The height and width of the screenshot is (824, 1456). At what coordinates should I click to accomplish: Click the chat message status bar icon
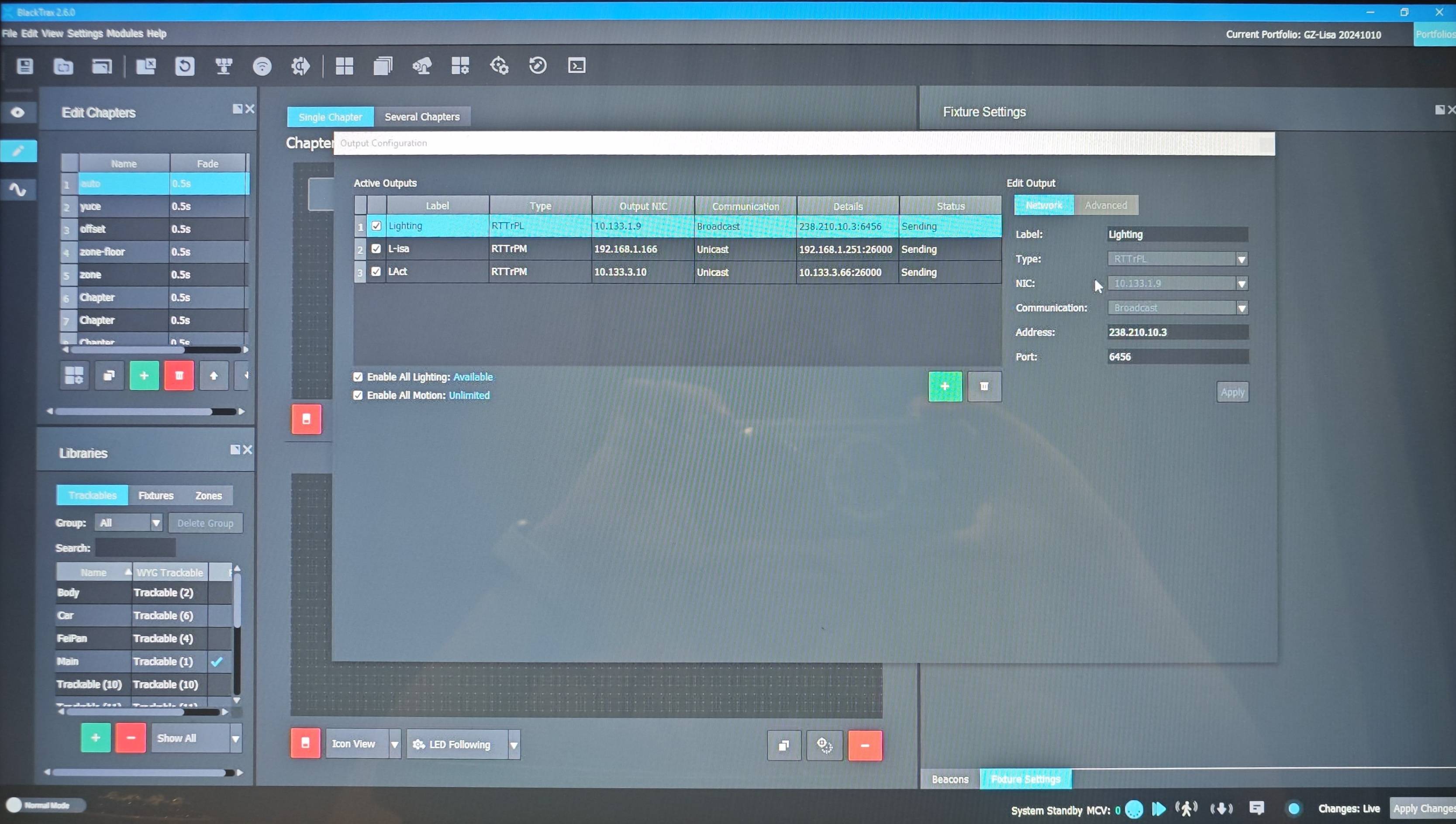[x=1256, y=808]
